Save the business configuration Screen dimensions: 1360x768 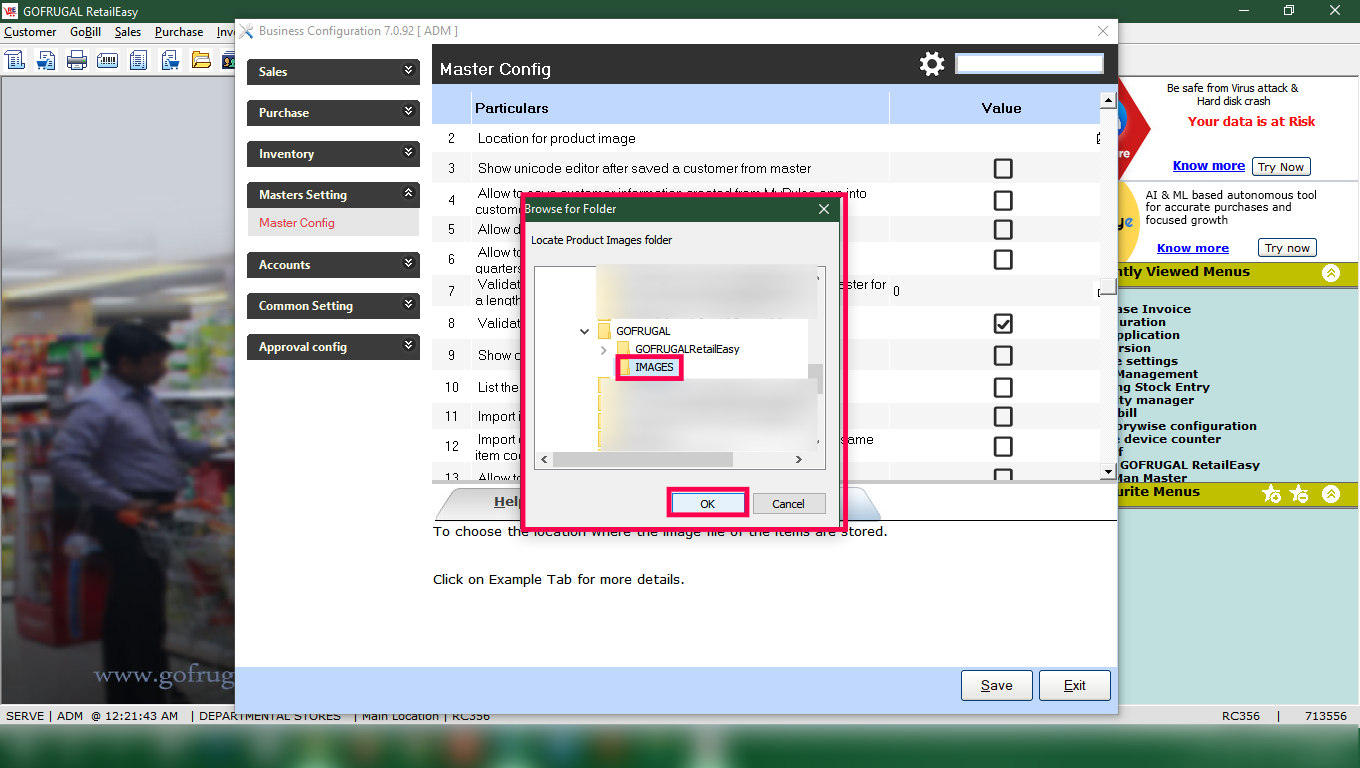coord(996,685)
